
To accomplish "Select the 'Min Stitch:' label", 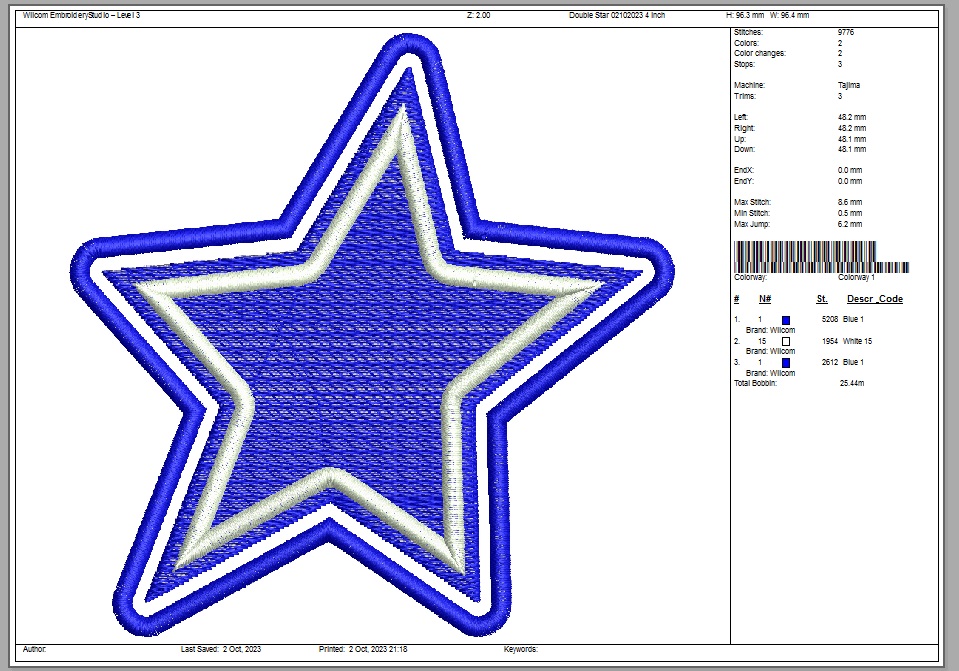I will tap(752, 213).
